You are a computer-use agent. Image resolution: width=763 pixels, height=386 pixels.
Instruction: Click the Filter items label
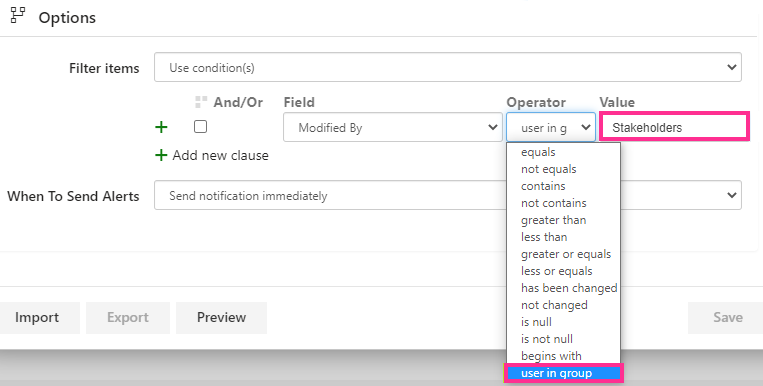104,68
